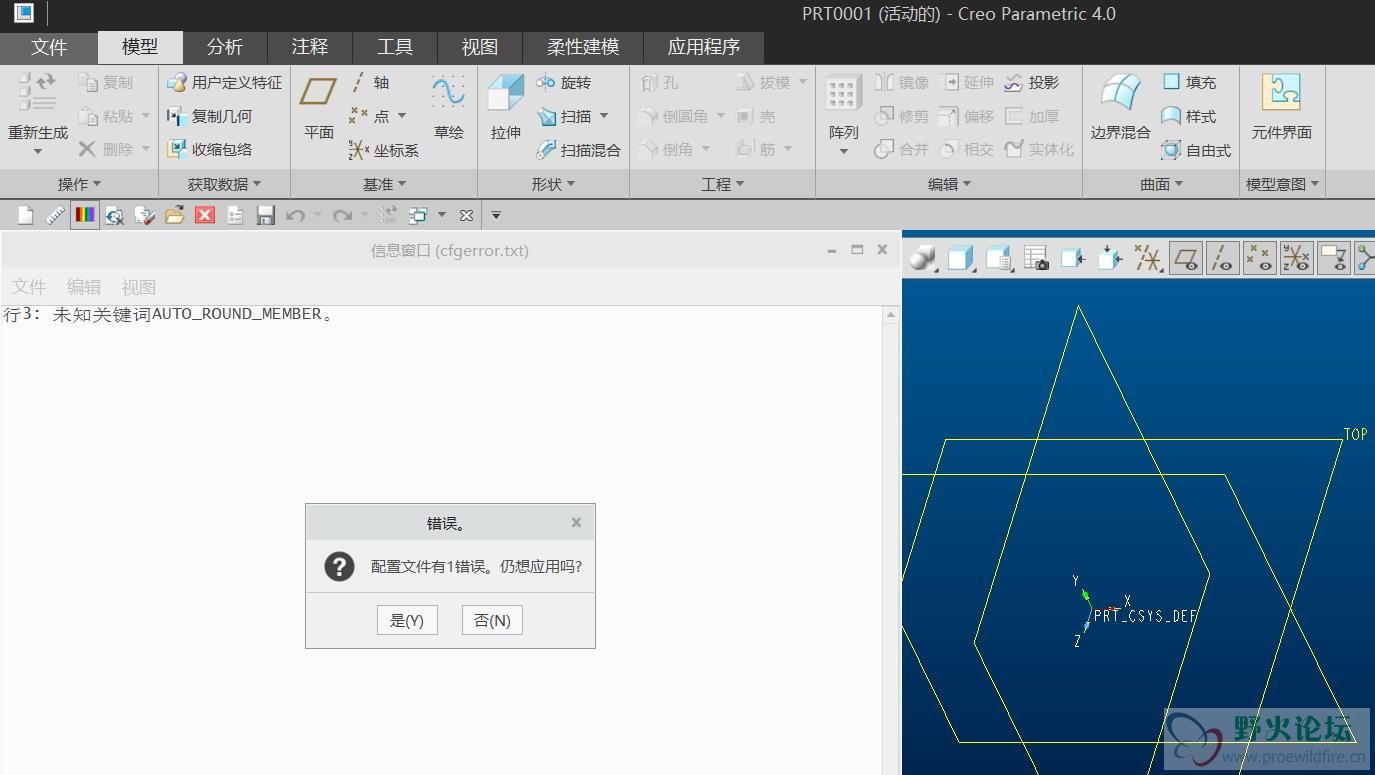Expand the 获取数据 group dropdown
Screen dimensions: 1375x775
coord(224,184)
